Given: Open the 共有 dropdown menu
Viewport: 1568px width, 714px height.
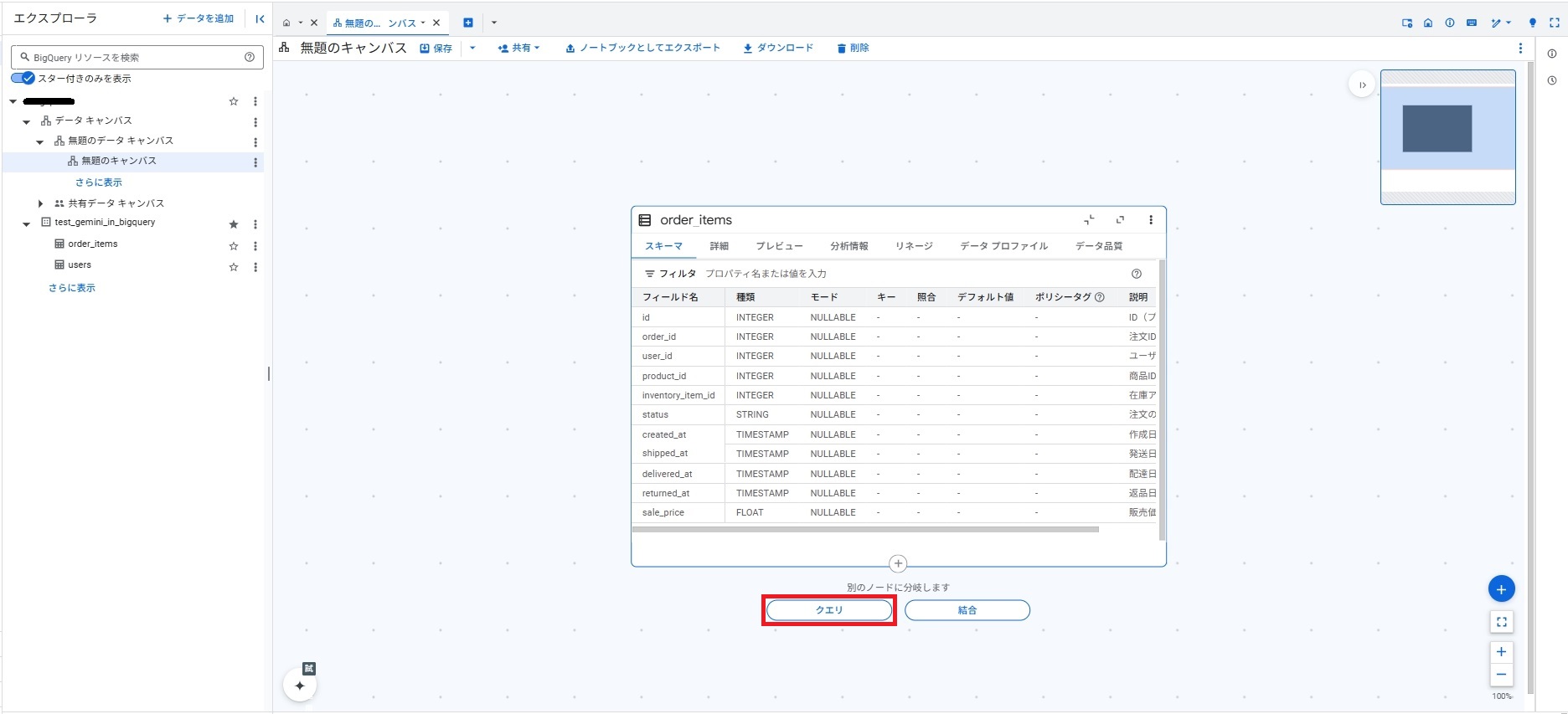Looking at the screenshot, I should click(518, 49).
